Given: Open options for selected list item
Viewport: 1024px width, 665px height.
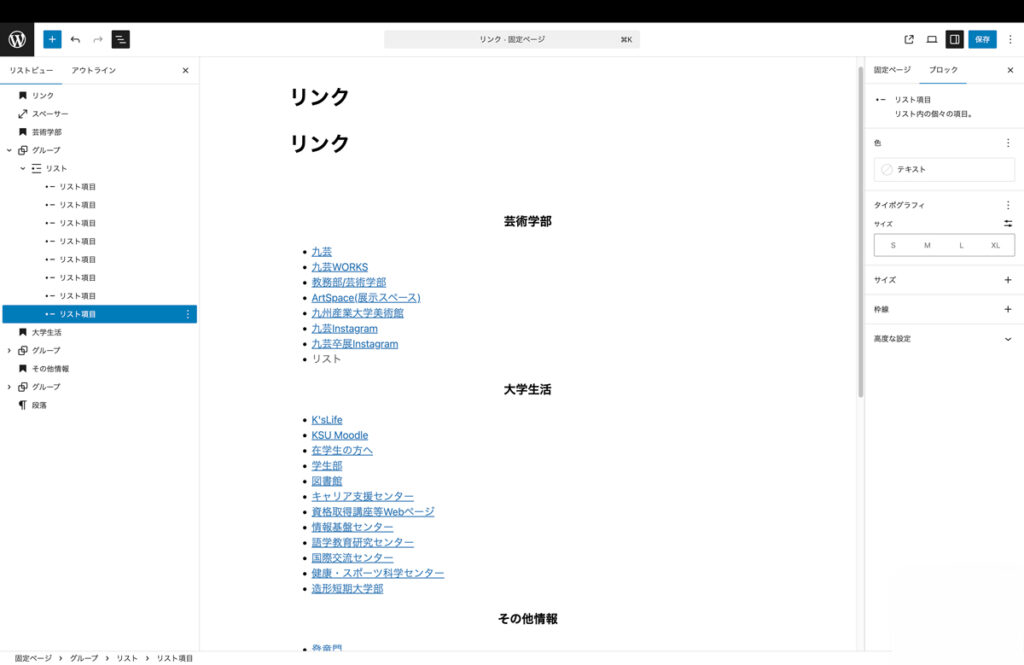Looking at the screenshot, I should 187,314.
